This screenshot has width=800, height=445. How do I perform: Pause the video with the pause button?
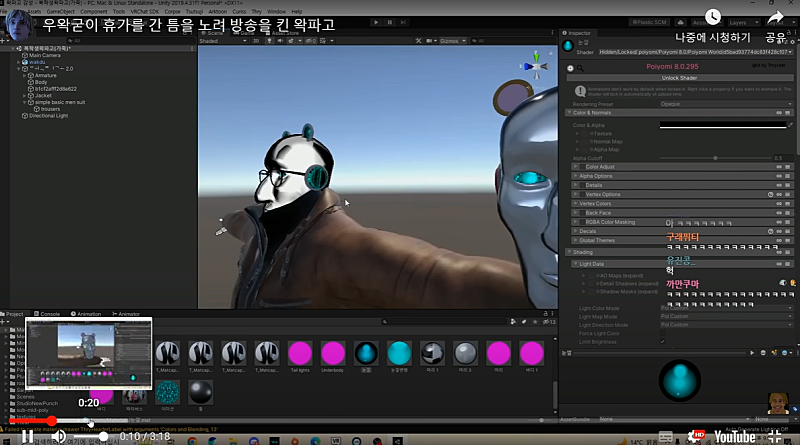point(27,436)
